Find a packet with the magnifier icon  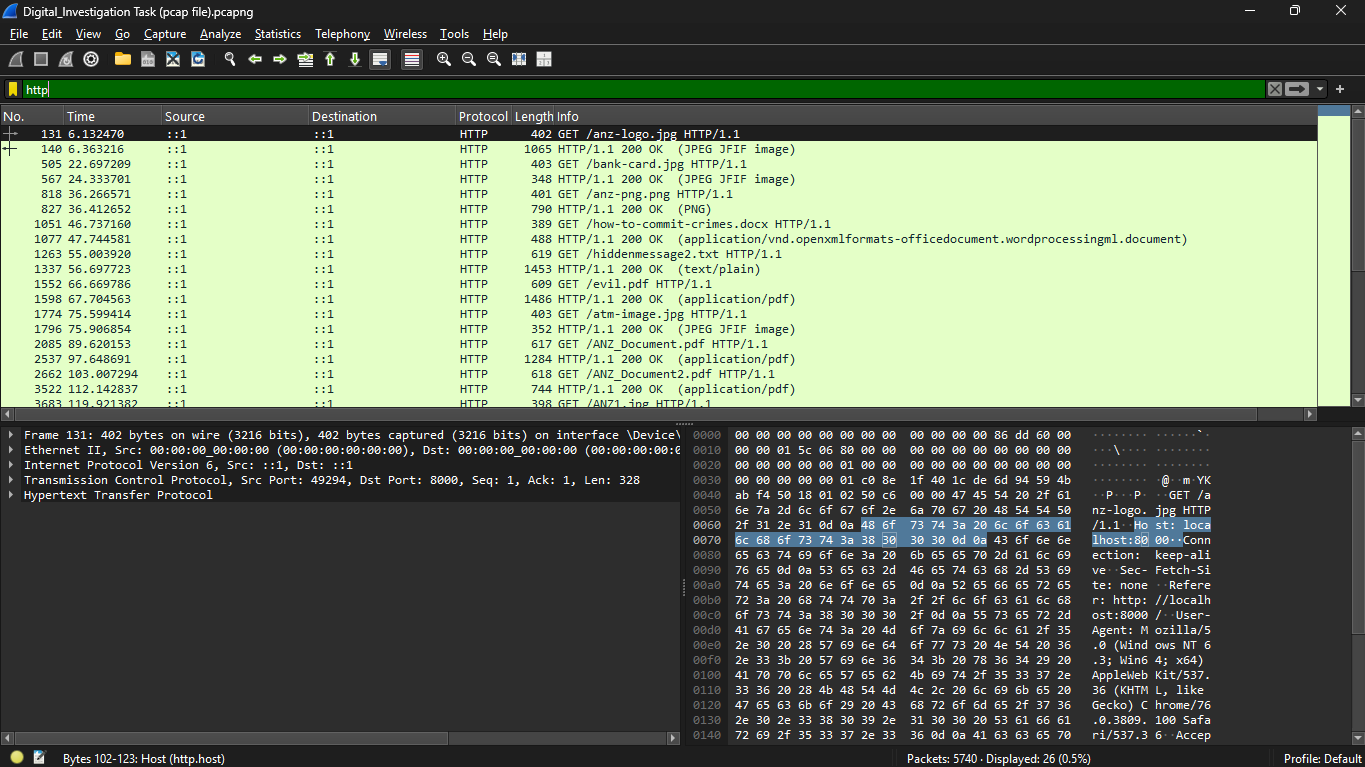230,60
